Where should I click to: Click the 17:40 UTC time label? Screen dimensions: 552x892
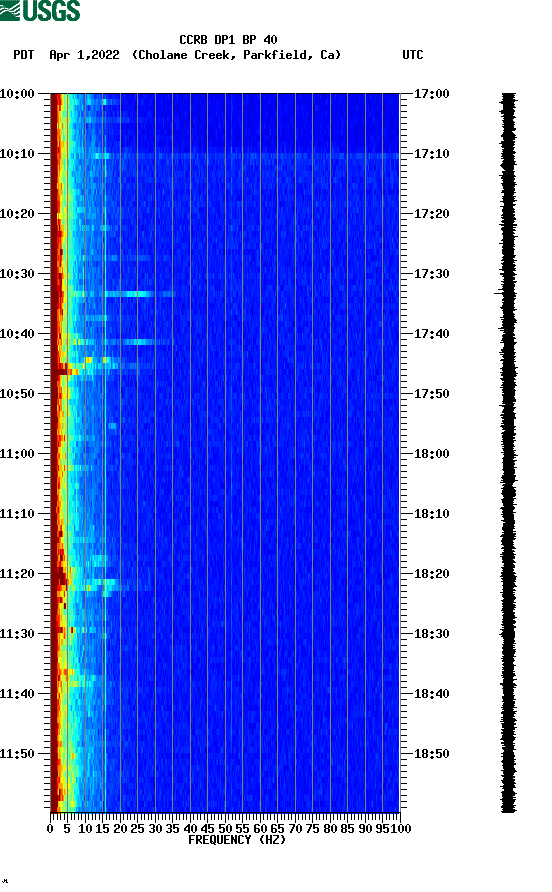[x=431, y=334]
